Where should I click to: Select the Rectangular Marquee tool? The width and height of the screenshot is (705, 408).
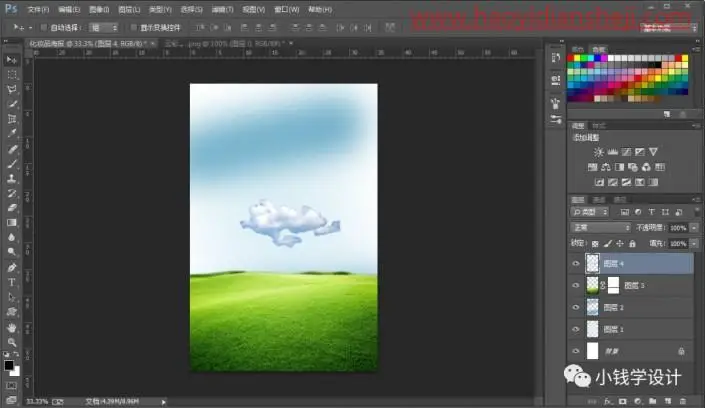[12, 75]
